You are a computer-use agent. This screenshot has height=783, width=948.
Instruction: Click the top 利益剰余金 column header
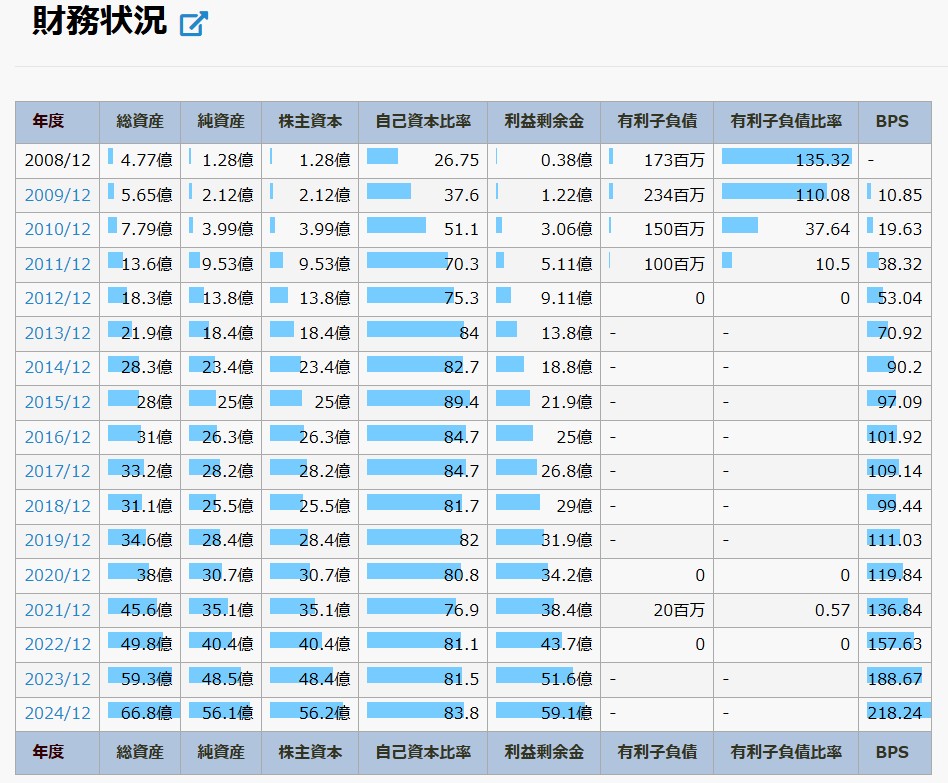coord(544,122)
